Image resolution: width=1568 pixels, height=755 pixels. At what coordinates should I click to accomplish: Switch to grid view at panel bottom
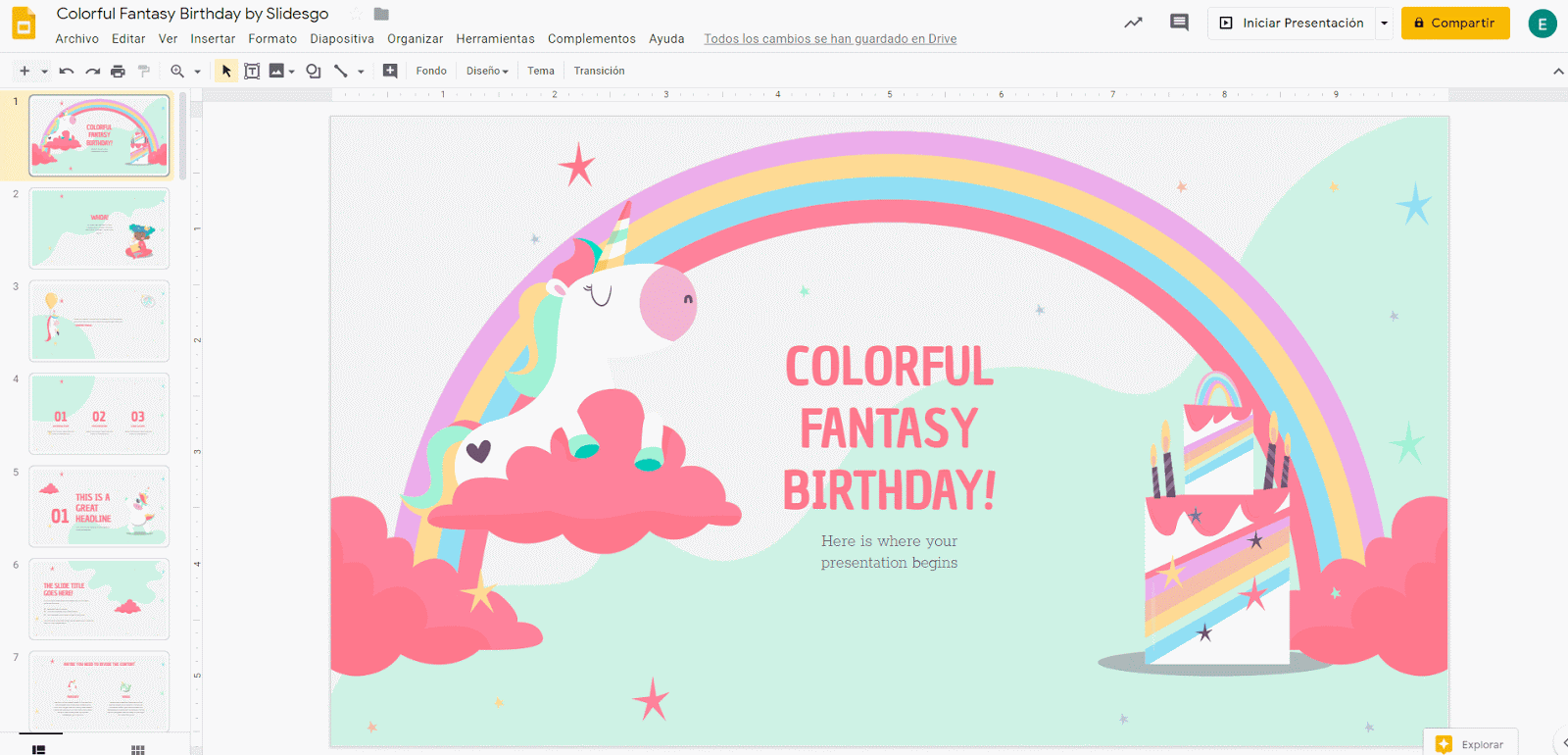(x=138, y=749)
